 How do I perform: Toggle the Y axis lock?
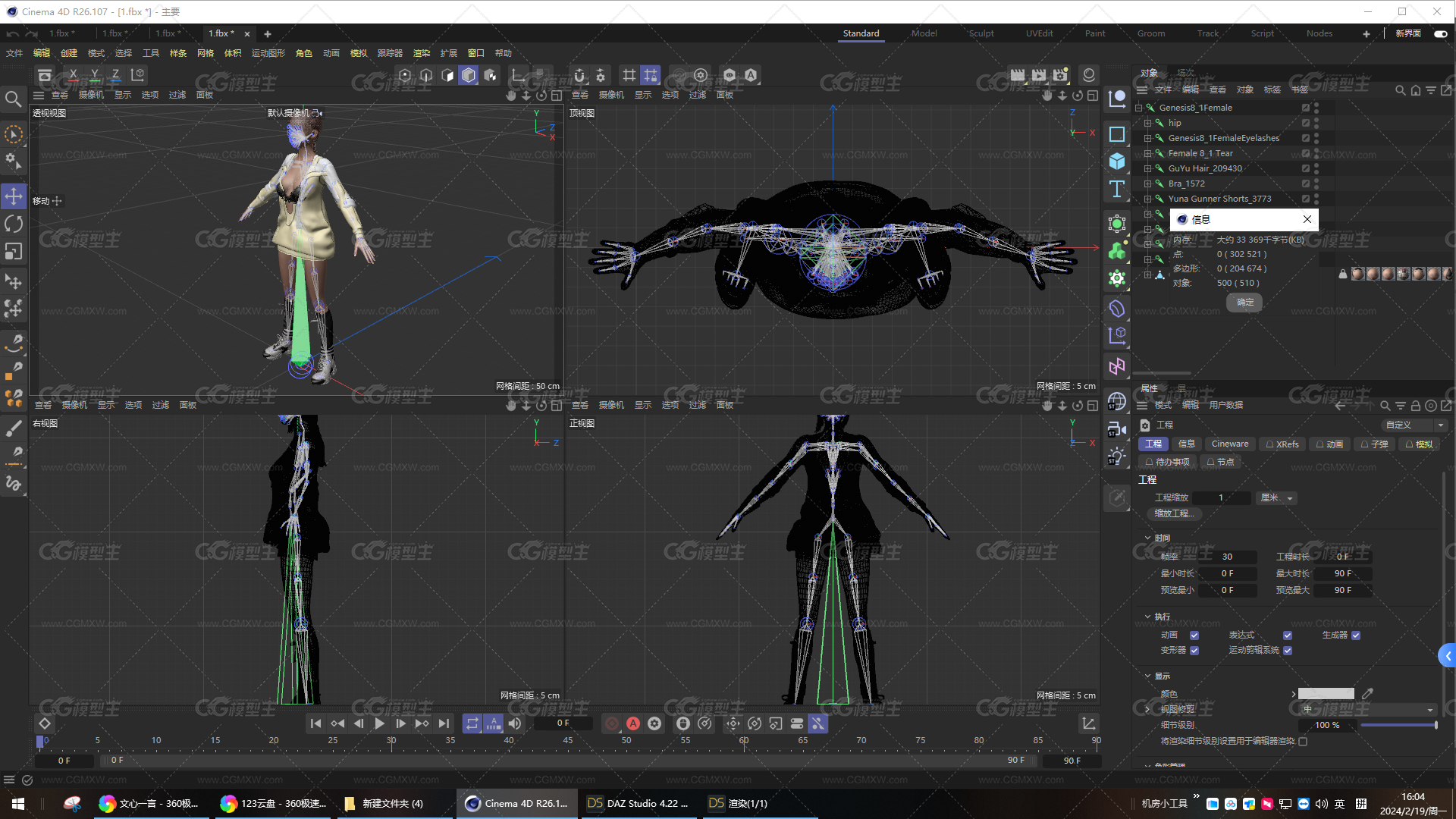[x=94, y=75]
